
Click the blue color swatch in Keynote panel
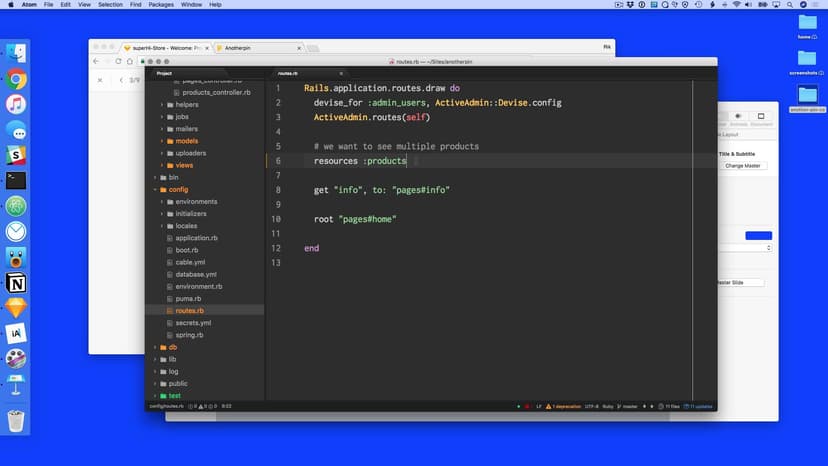759,235
